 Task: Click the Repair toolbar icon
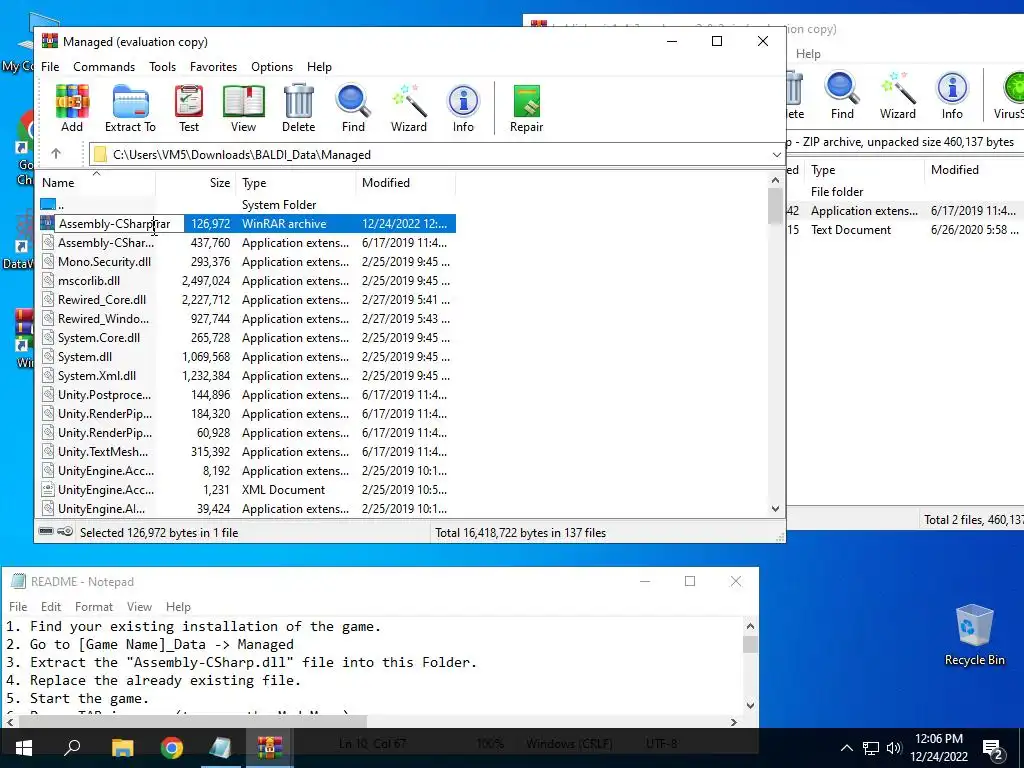pyautogui.click(x=526, y=108)
